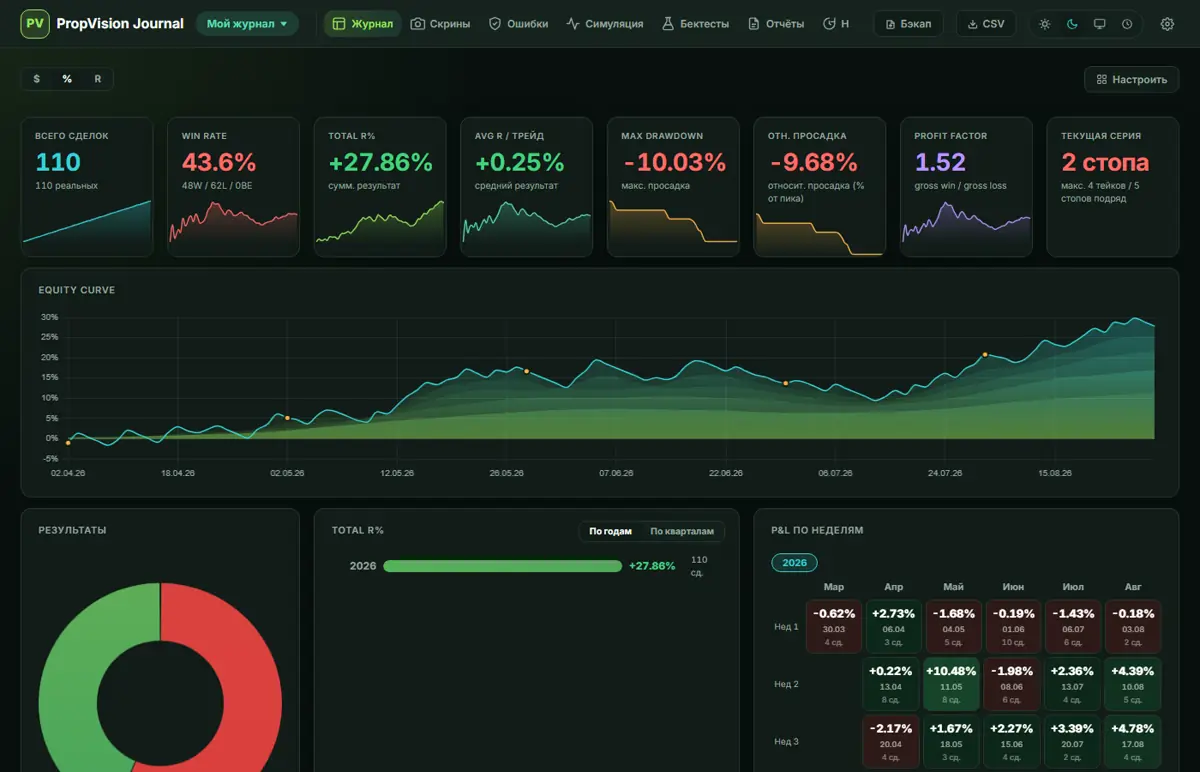Click the red segment of the donut chart
Screen dimensions: 1200x772
coord(250,690)
